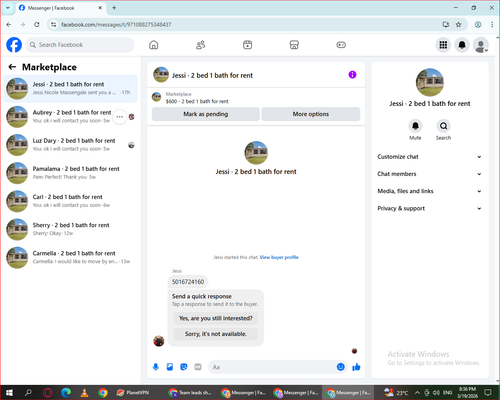Open the Facebook menu grid icon

[x=443, y=45]
